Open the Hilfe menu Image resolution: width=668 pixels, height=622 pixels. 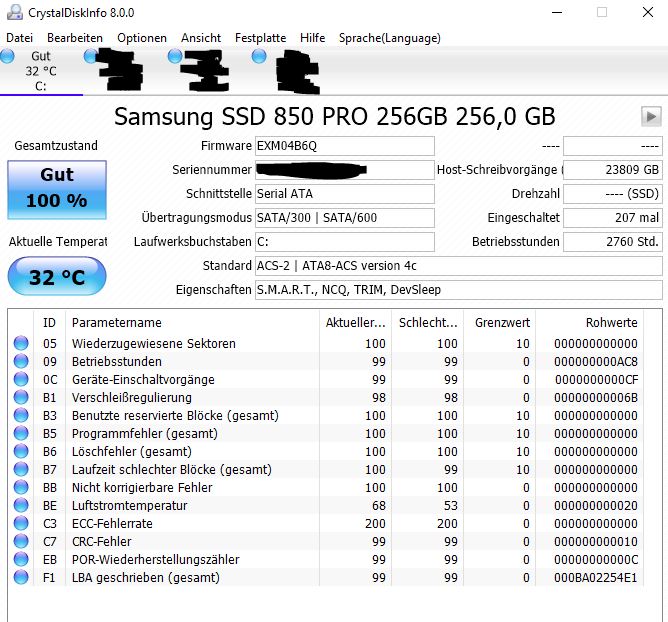[312, 38]
